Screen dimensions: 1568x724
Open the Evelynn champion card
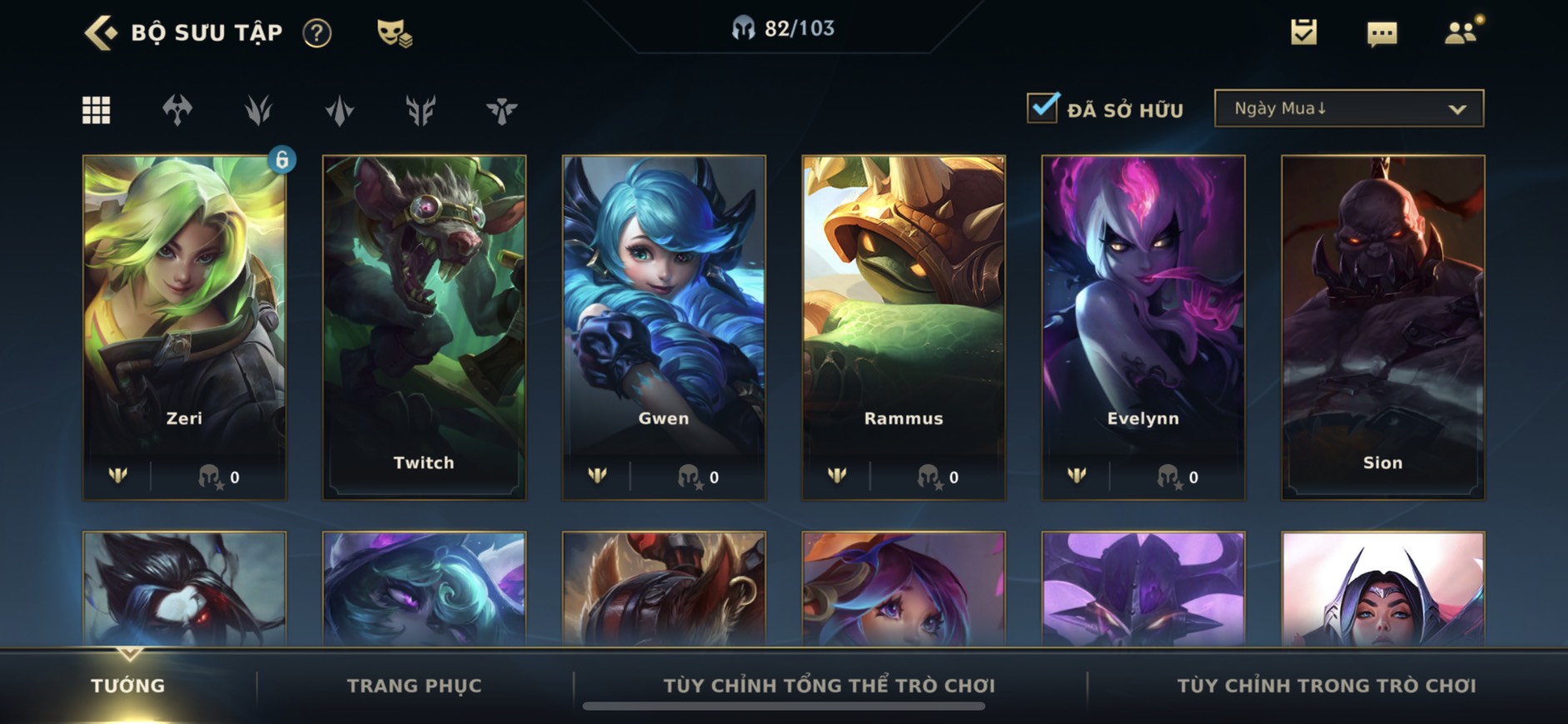click(x=1143, y=327)
